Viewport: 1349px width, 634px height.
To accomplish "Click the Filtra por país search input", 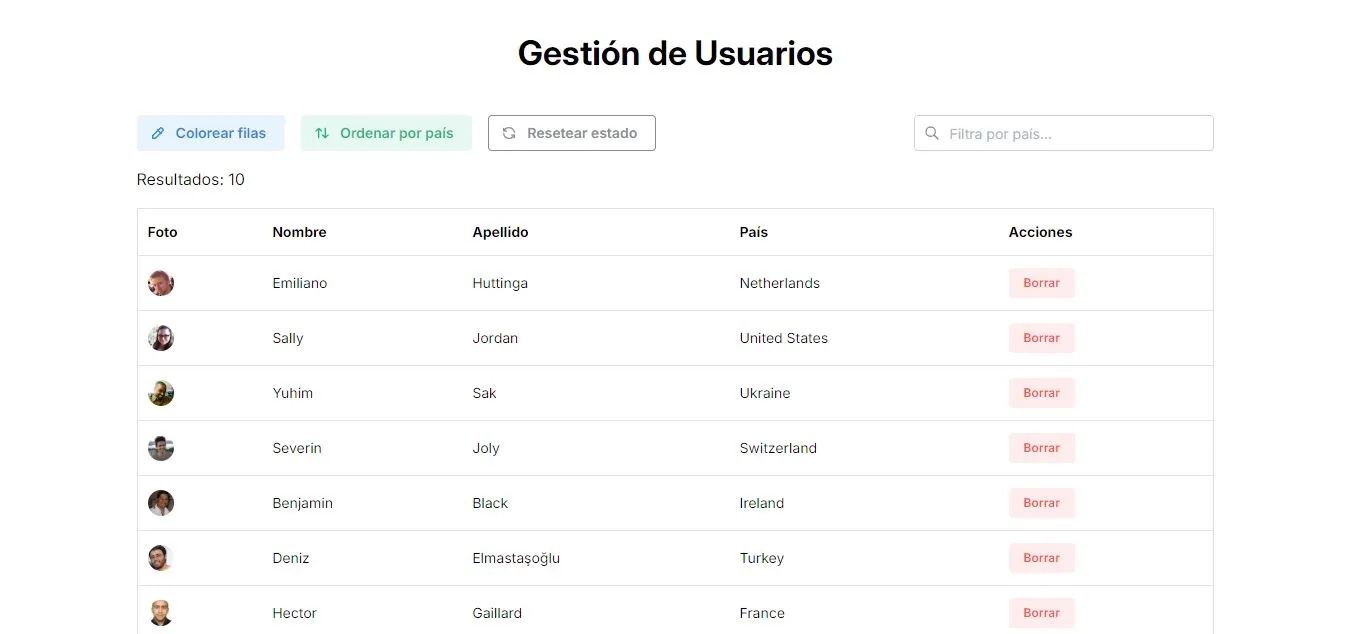I will [x=1063, y=133].
